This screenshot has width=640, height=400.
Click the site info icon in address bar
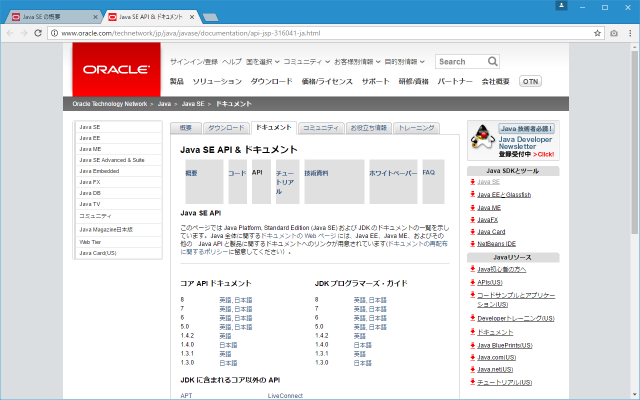54,33
